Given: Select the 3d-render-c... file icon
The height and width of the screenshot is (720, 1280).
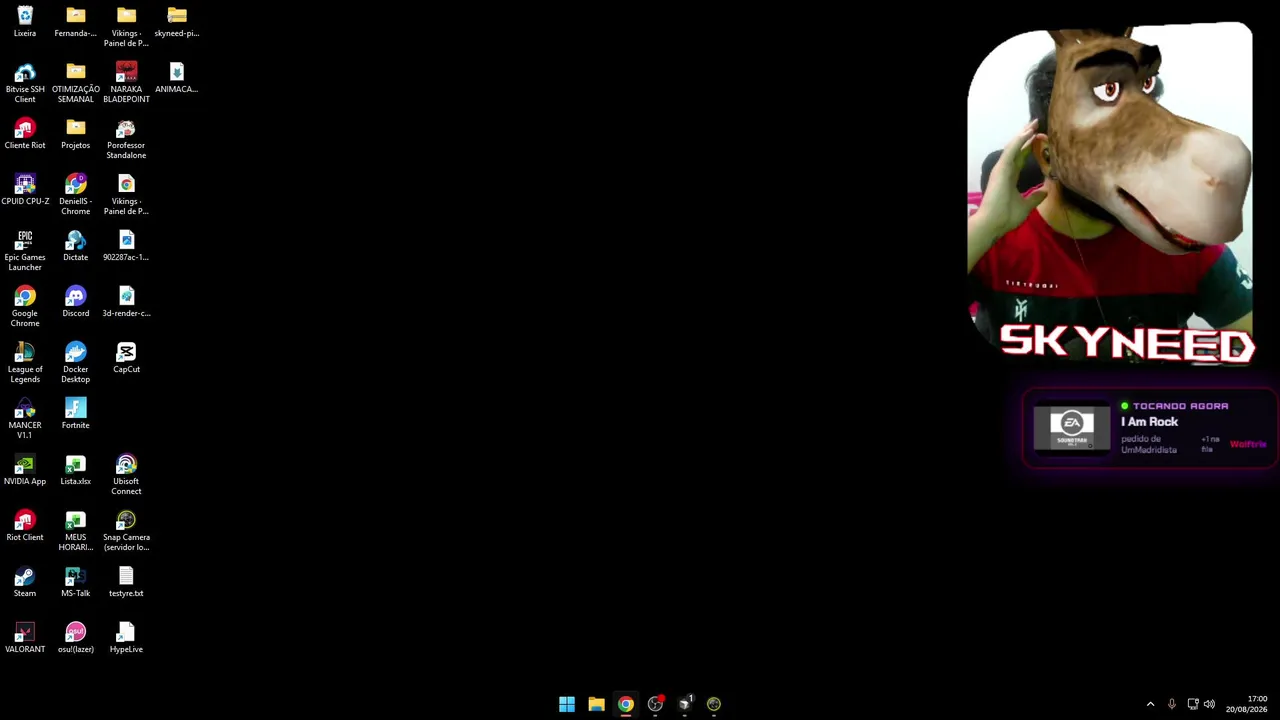Looking at the screenshot, I should tap(126, 303).
